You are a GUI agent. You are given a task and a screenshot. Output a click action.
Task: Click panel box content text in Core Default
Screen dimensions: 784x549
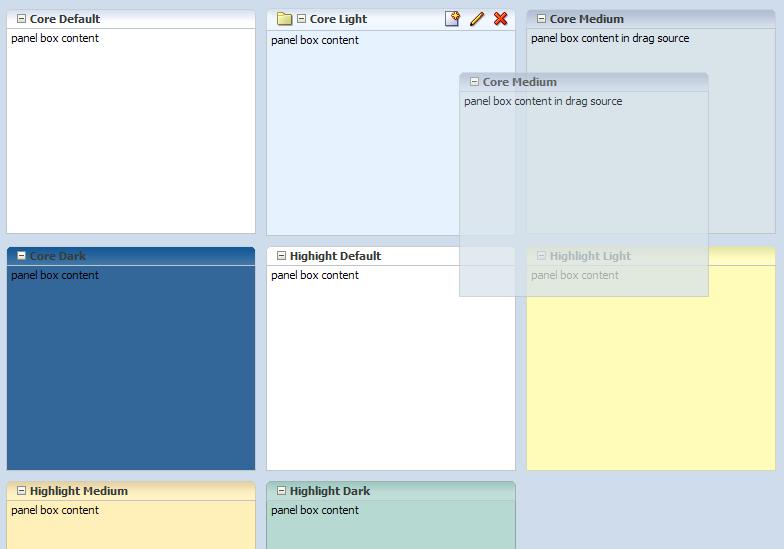coord(55,38)
